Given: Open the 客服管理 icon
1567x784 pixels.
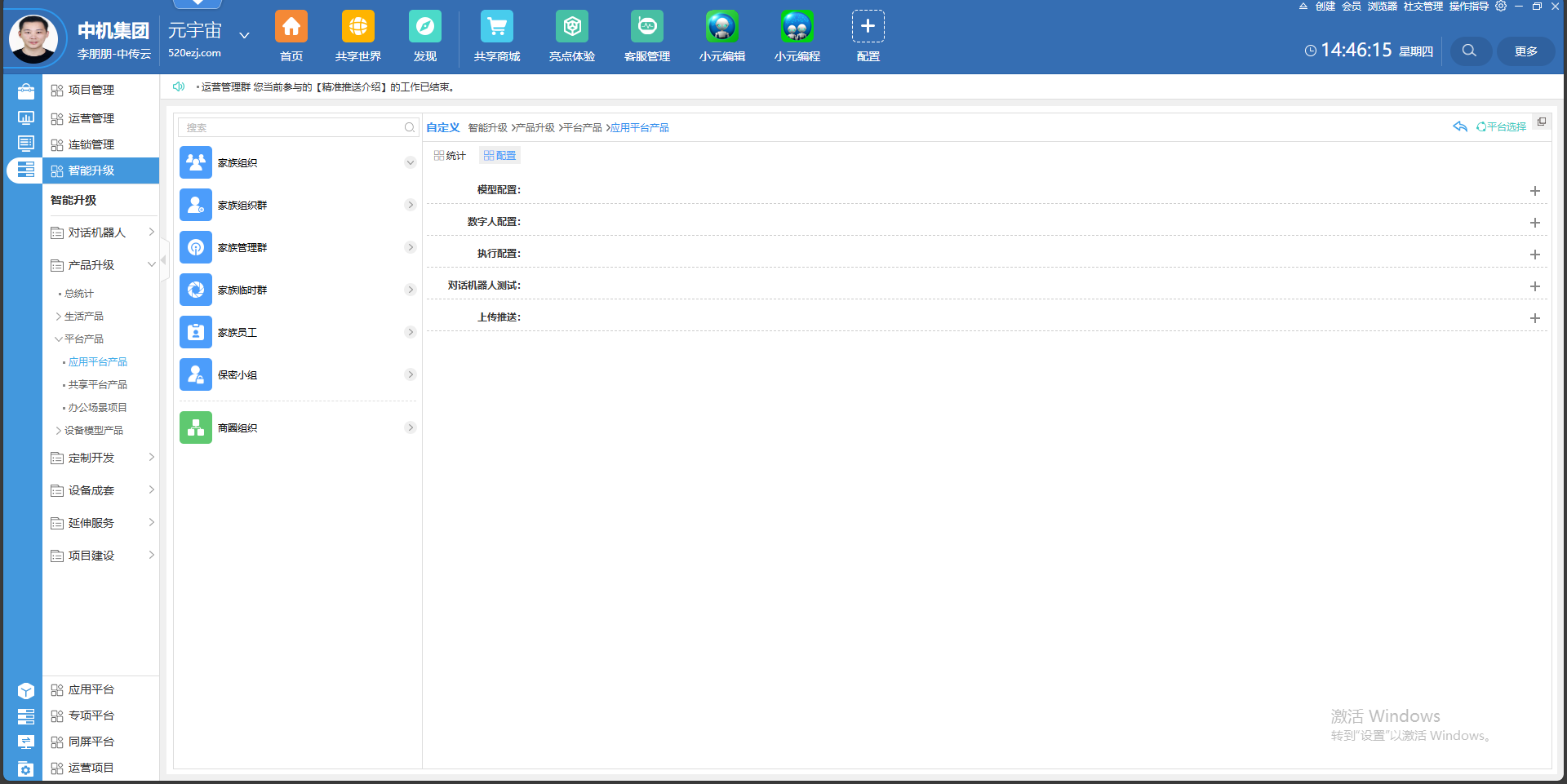Looking at the screenshot, I should tap(646, 27).
